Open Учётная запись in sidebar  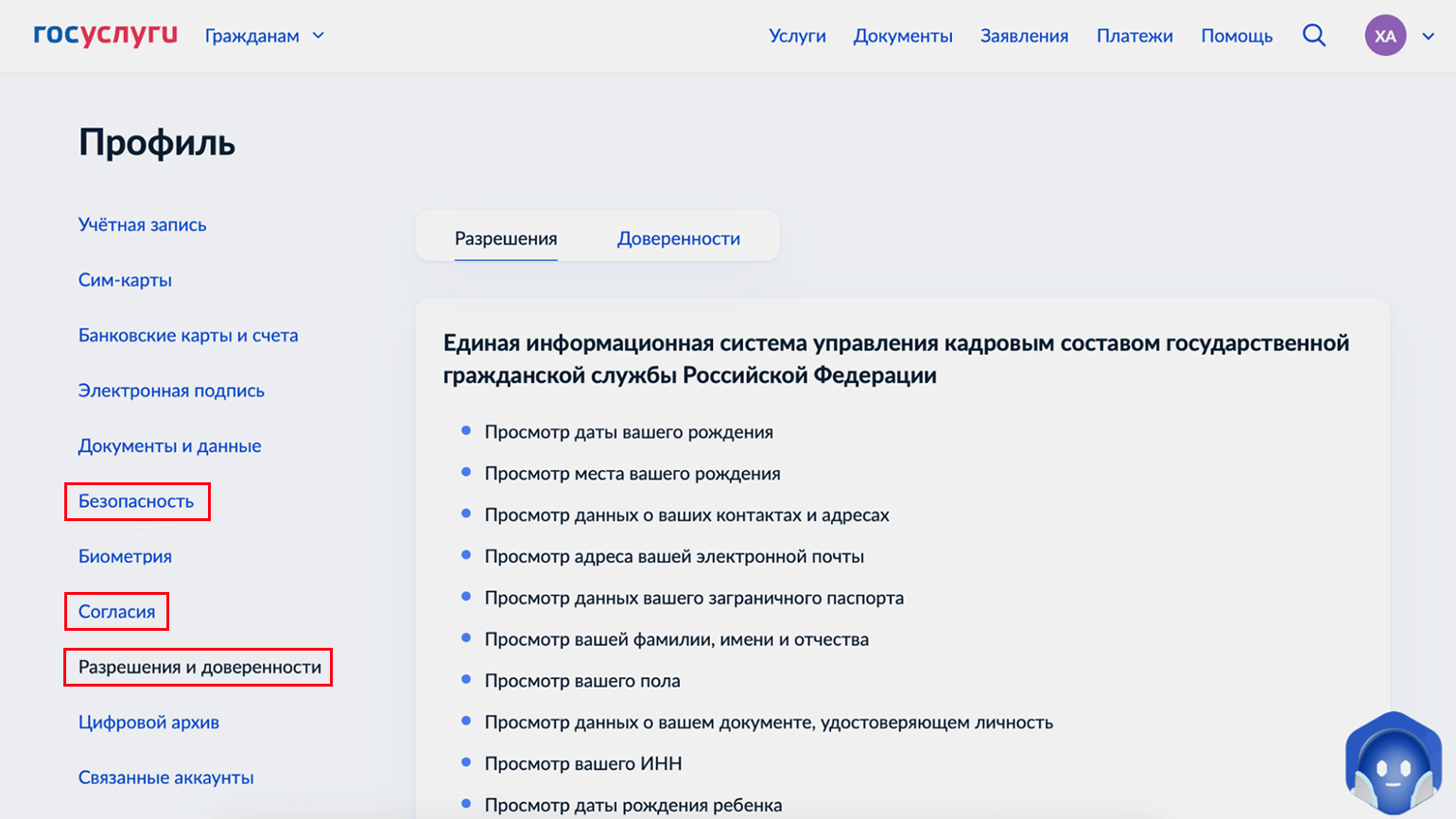(x=142, y=225)
